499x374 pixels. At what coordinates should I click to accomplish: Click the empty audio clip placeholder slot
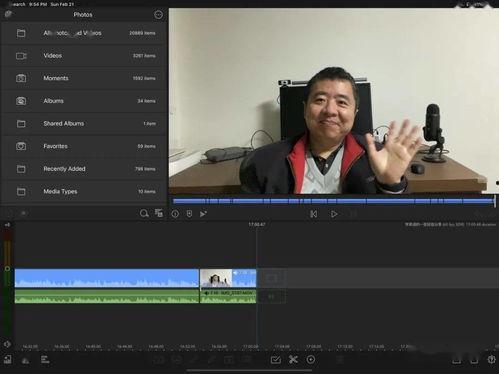pos(271,296)
